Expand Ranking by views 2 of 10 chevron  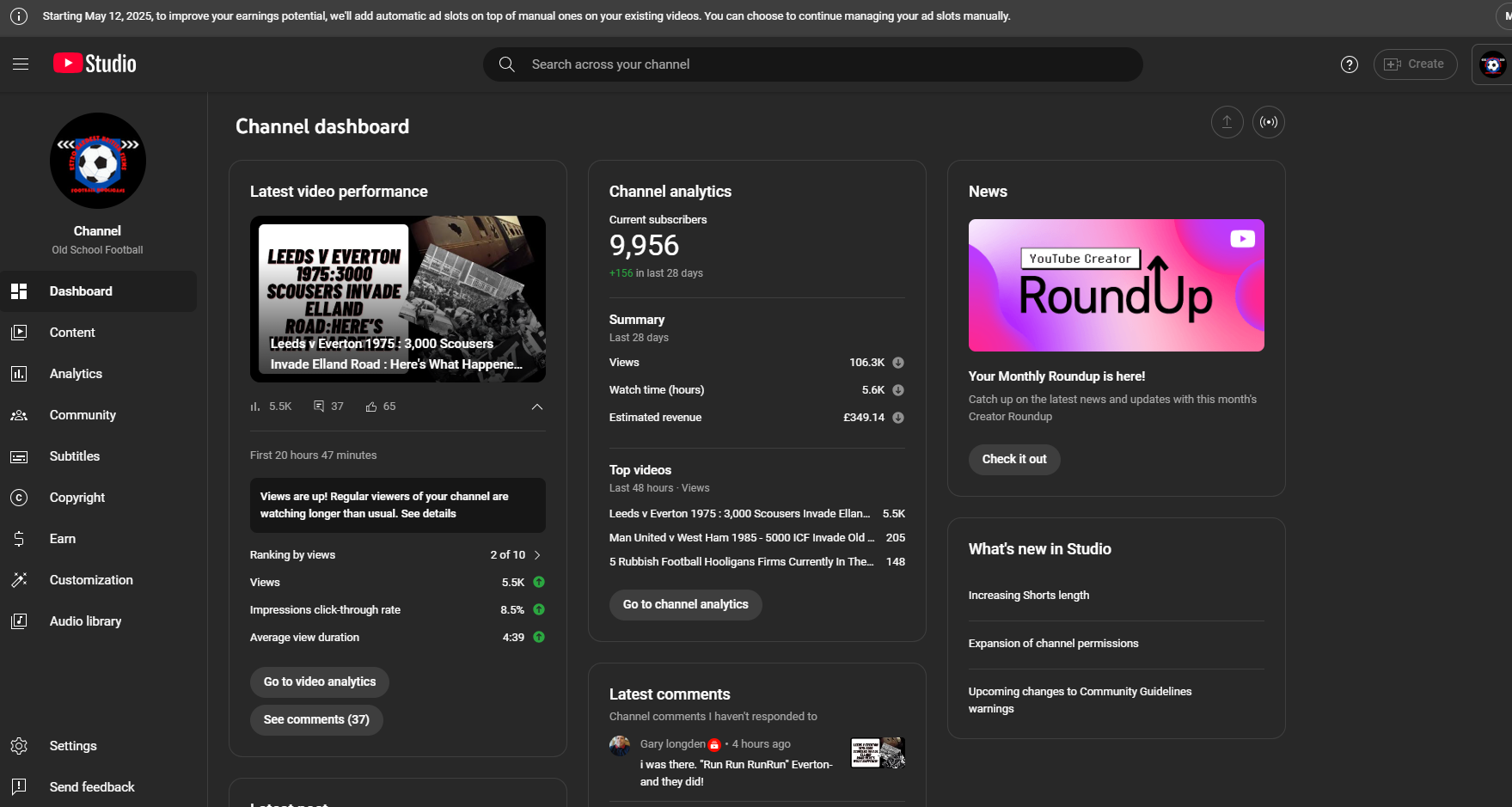coord(537,555)
